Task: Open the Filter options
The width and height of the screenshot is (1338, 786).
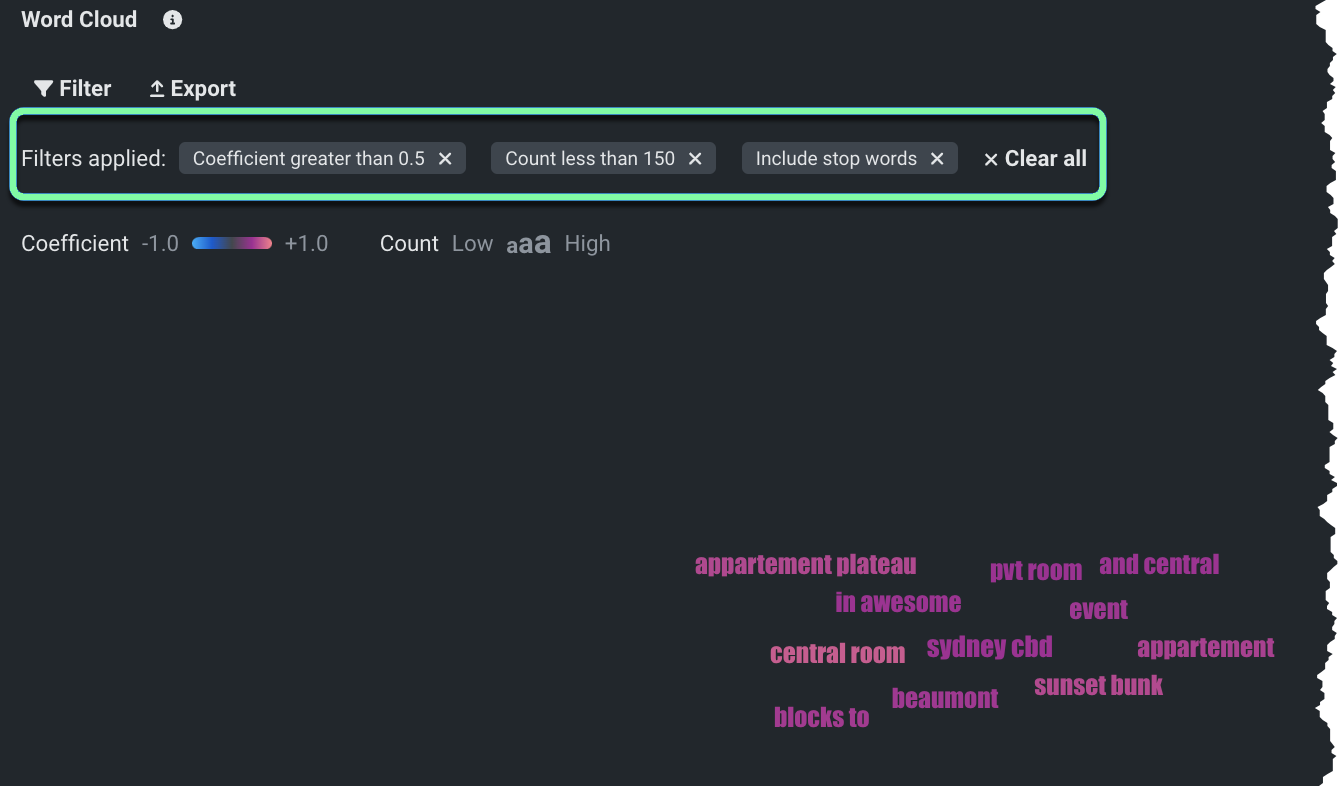Action: click(72, 89)
